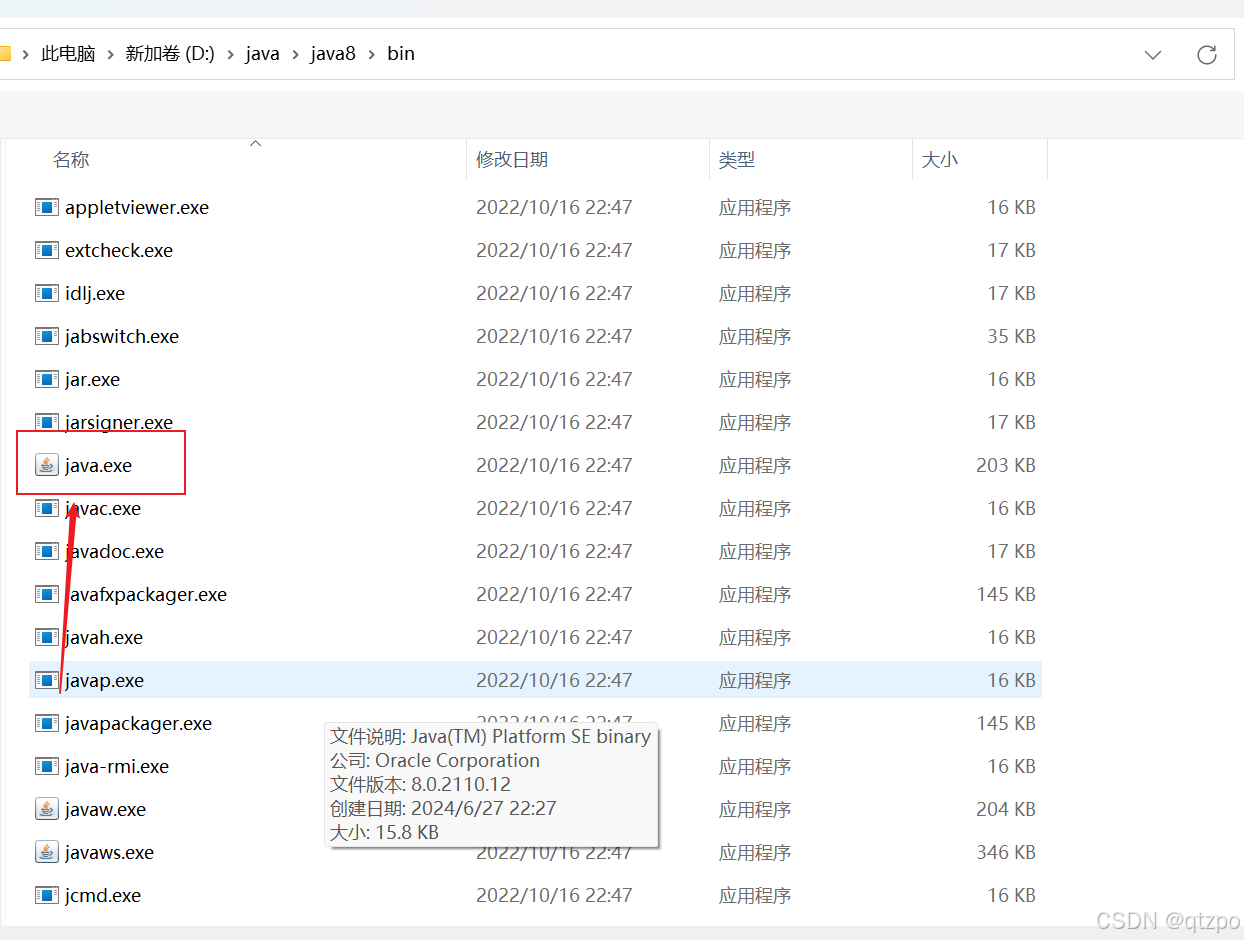Click the 35 KB size of jabswitch.exe
The image size is (1244, 940).
pyautogui.click(x=1012, y=336)
